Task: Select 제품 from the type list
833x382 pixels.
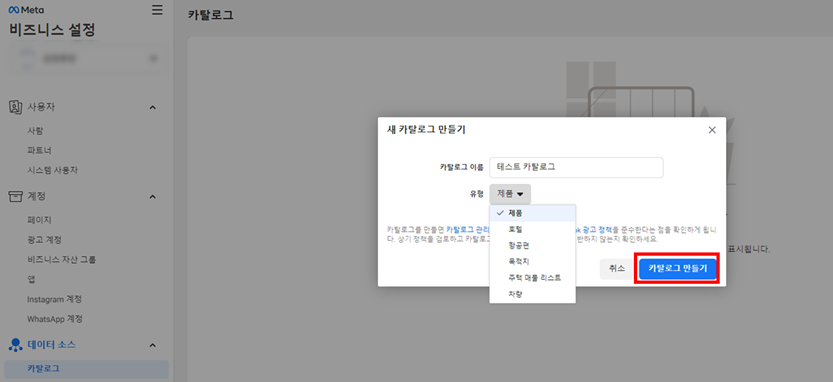Action: 532,213
